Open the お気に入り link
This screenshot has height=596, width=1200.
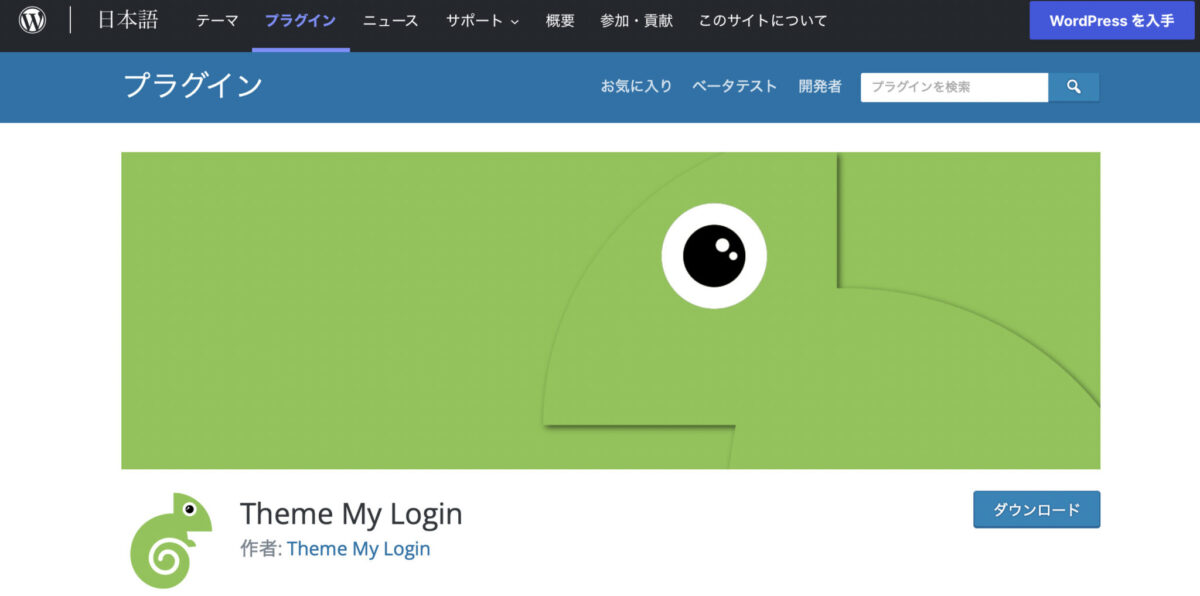(636, 87)
